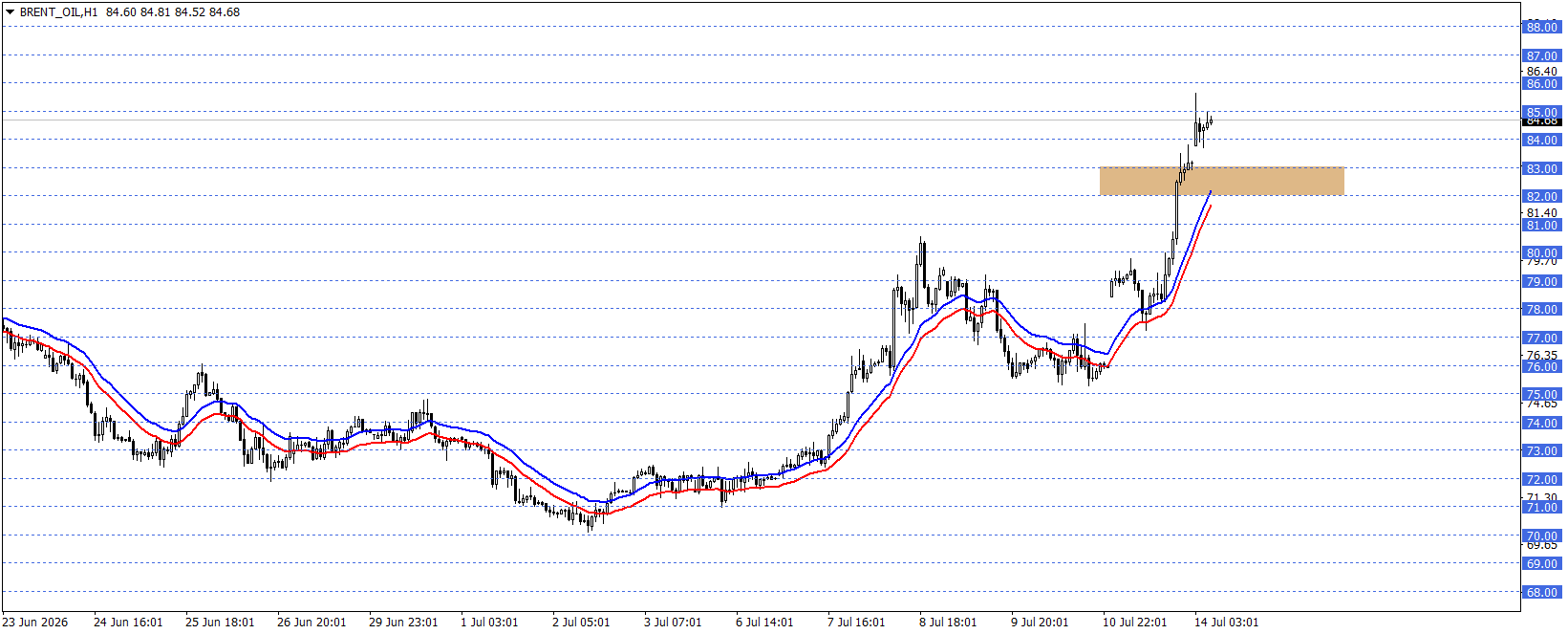
Task: Click the 2 Jul 05:01 time label
Action: (x=581, y=623)
